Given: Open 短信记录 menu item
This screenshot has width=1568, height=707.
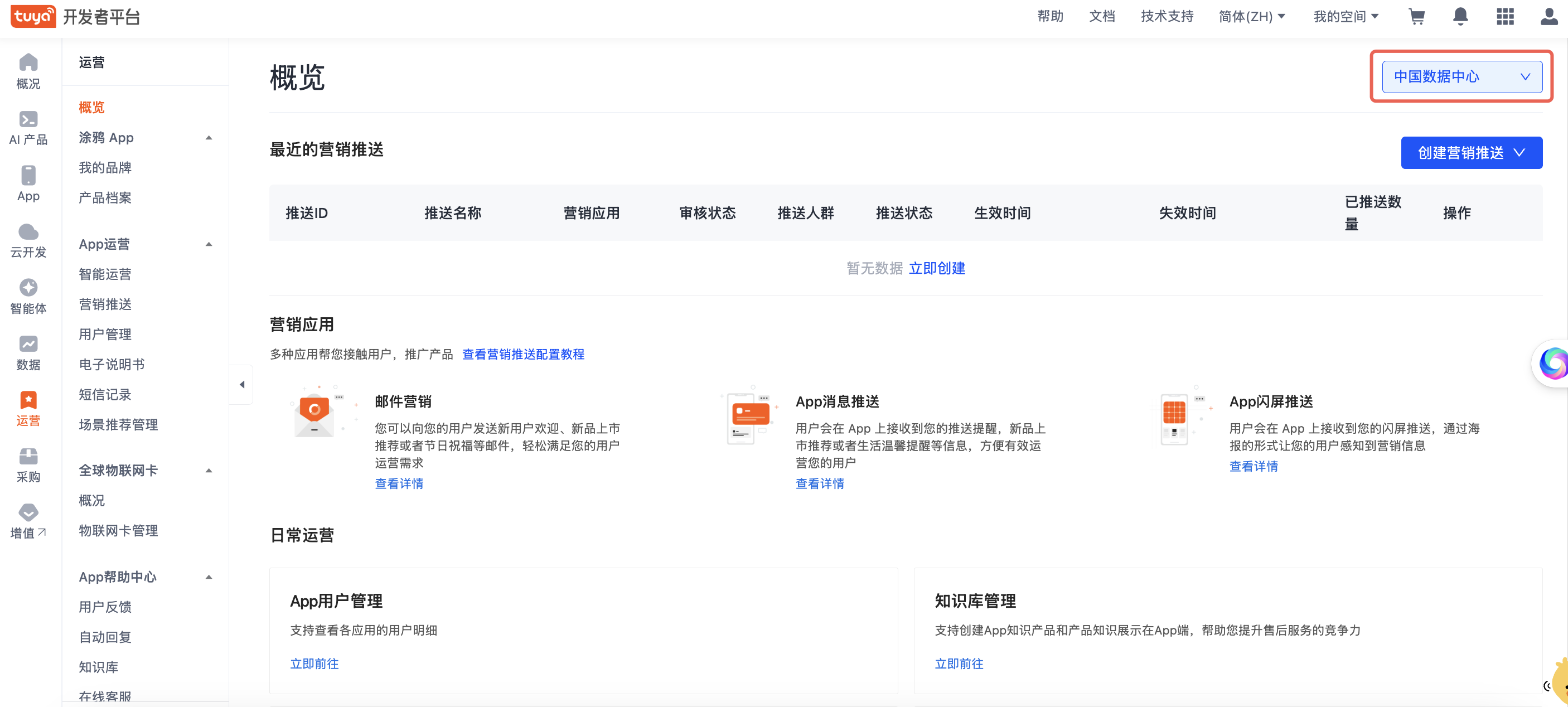Looking at the screenshot, I should coord(105,395).
